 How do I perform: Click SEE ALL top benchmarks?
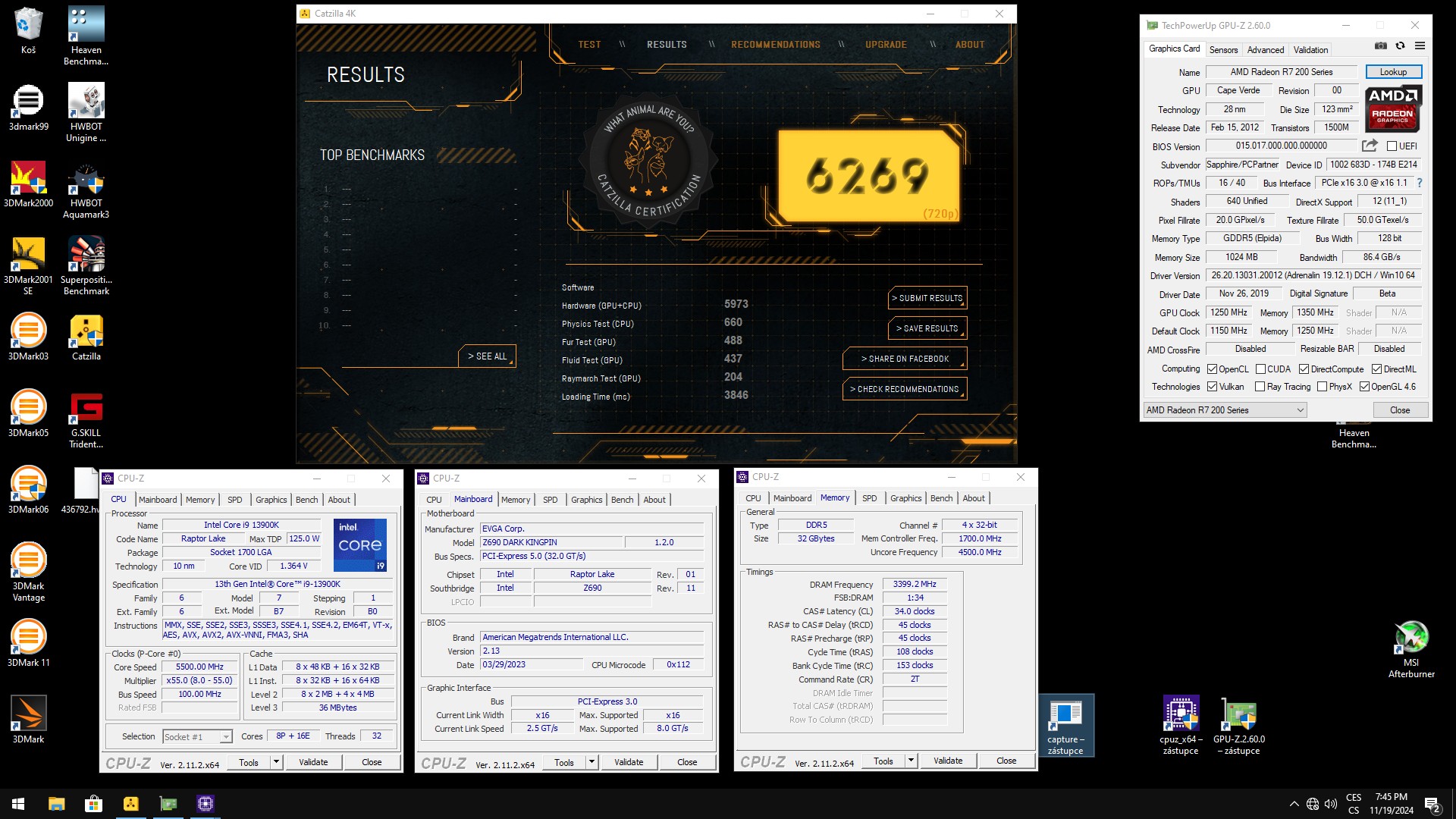pyautogui.click(x=487, y=356)
